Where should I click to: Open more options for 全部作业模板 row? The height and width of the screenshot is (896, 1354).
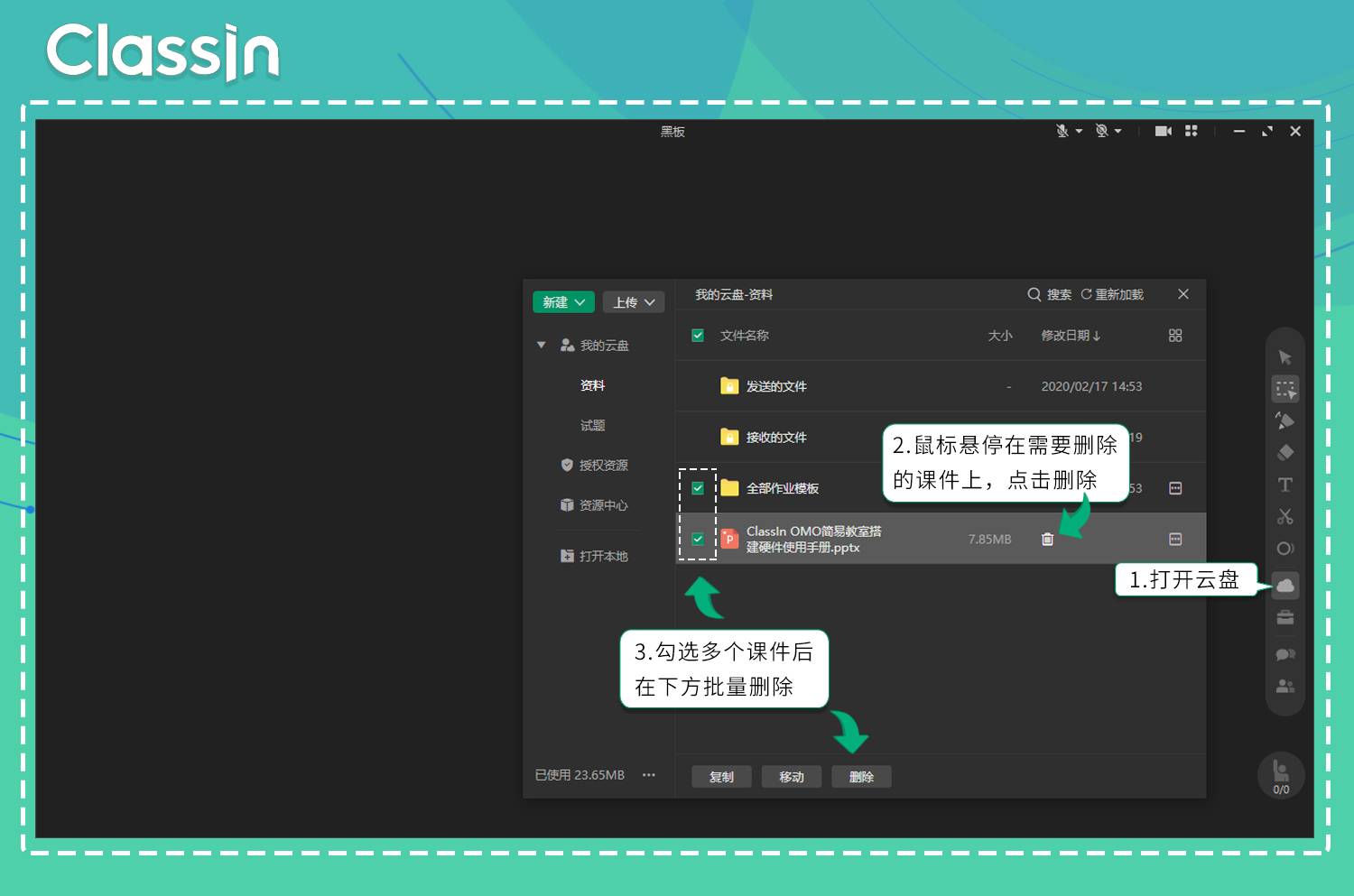click(1175, 488)
